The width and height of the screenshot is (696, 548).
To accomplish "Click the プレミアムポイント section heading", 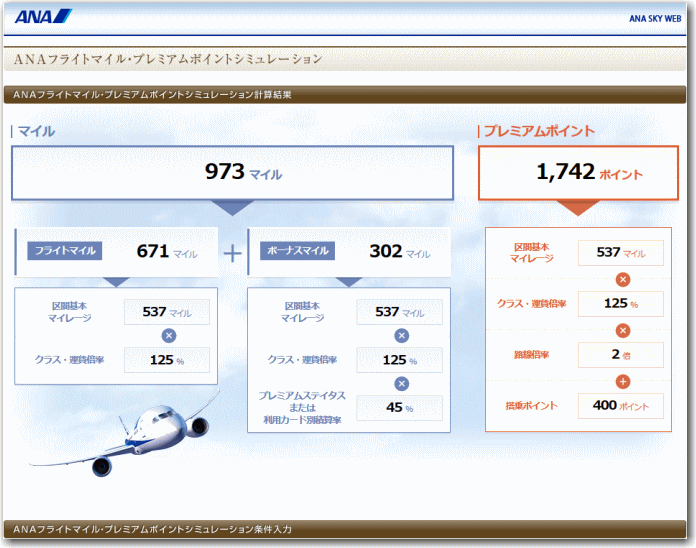I will (x=539, y=131).
